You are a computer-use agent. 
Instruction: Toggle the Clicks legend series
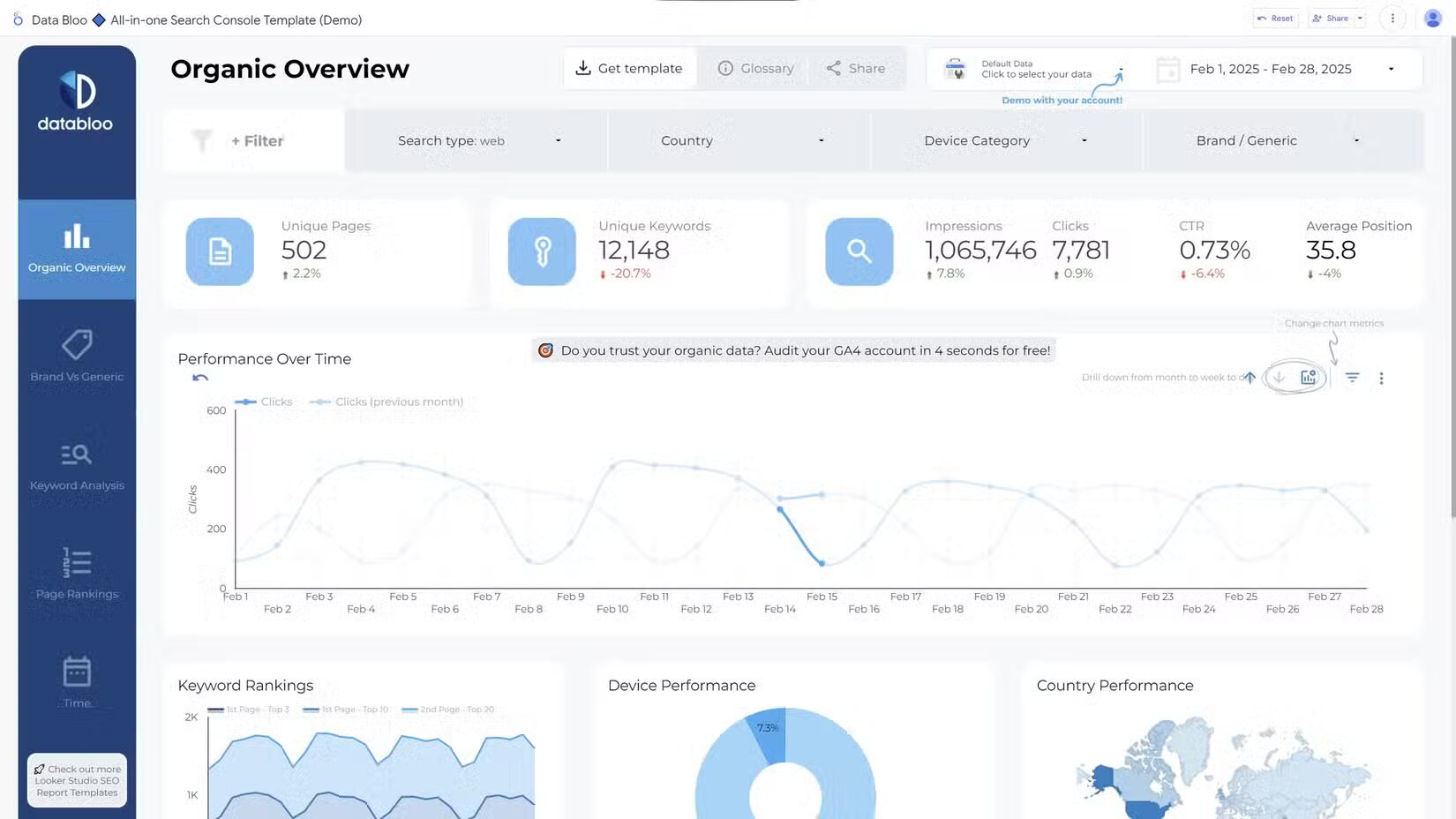pos(264,402)
